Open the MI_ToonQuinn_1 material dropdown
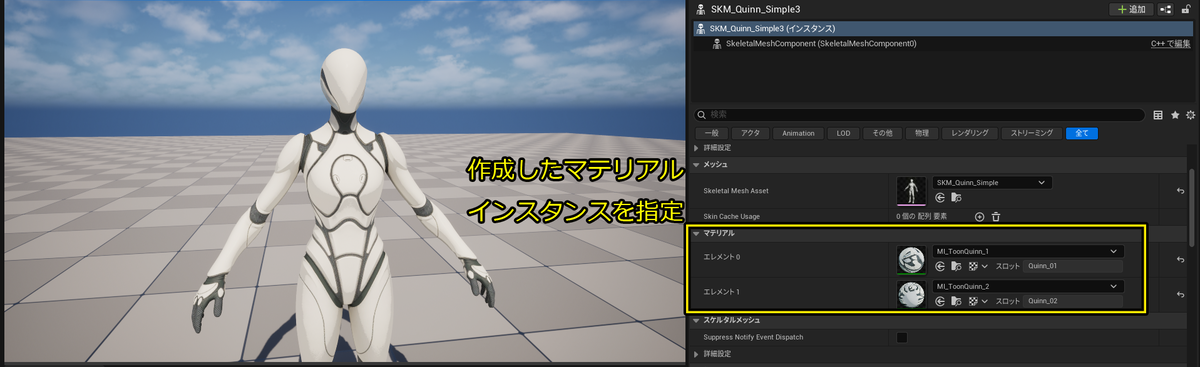Screen dimensions: 1200x367 tap(1028, 252)
